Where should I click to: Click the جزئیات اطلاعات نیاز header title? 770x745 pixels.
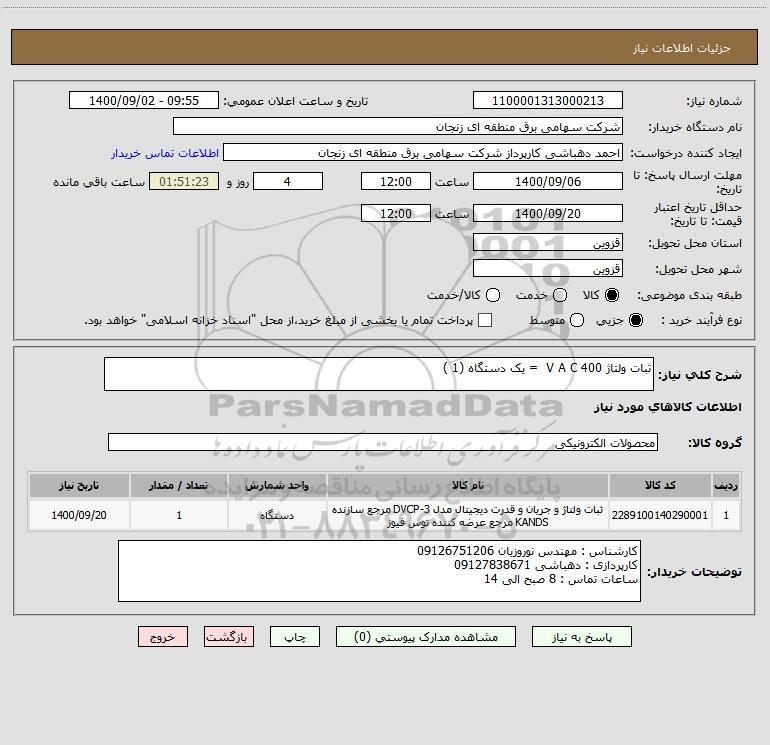point(681,48)
